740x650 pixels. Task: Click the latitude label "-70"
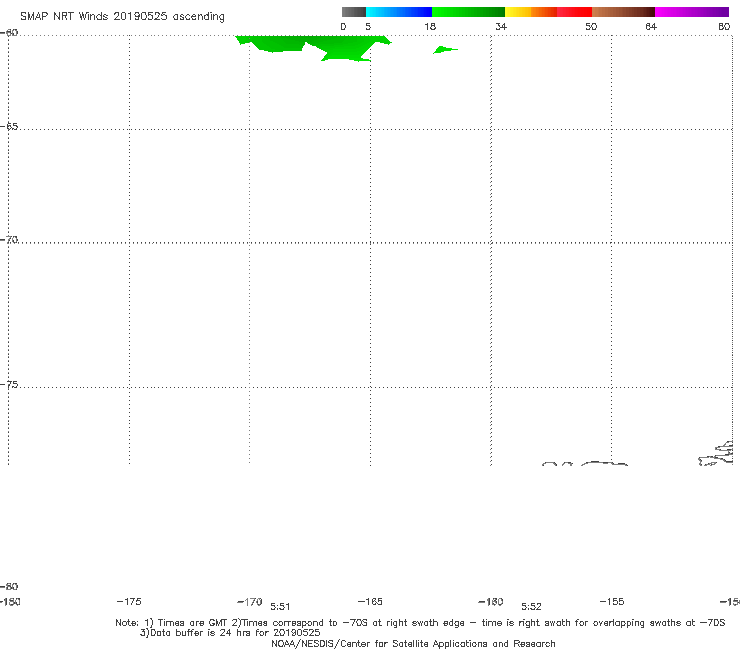[x=9, y=240]
